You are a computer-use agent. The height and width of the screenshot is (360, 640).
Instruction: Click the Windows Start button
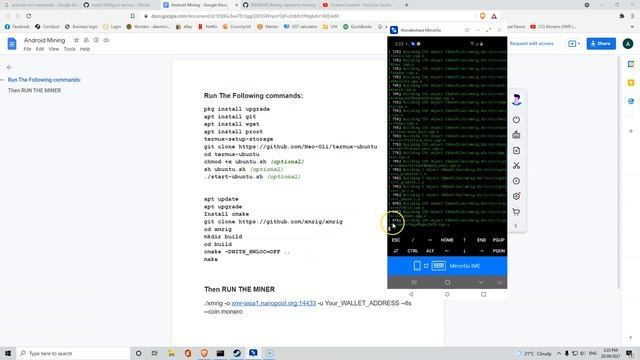8,353
